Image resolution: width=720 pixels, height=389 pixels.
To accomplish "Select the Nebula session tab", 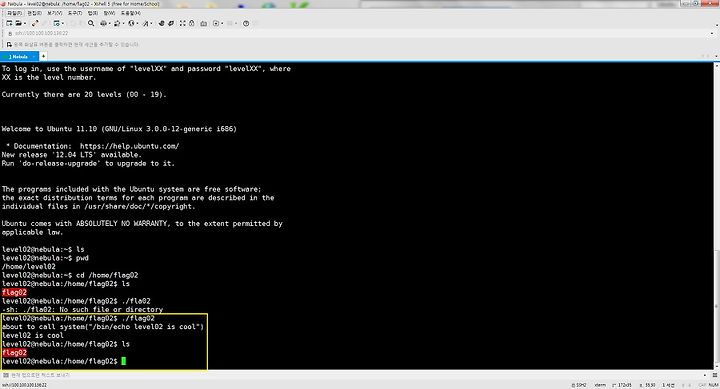I will (18, 56).
